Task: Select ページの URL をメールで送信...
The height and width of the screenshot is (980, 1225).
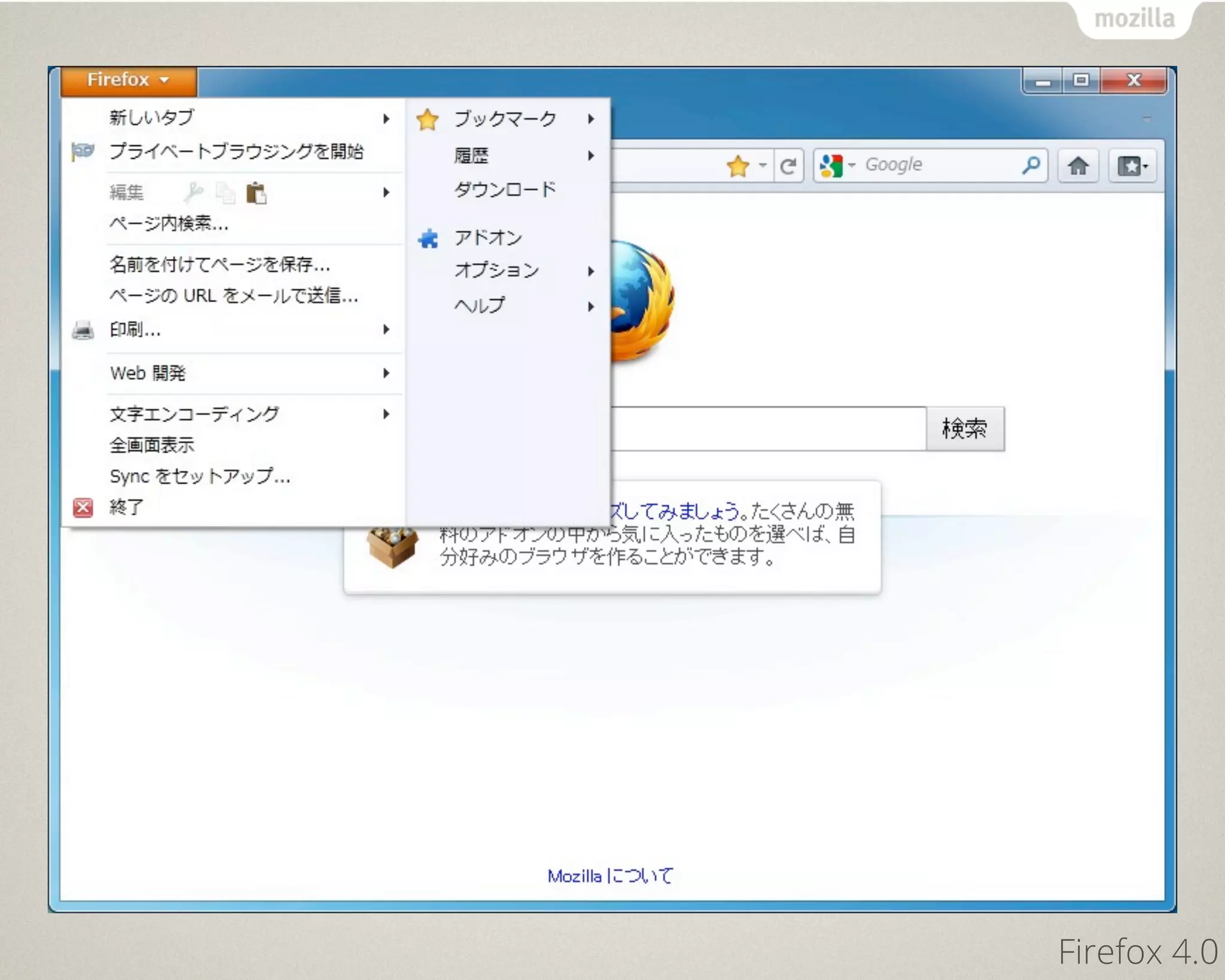Action: pyautogui.click(x=234, y=296)
